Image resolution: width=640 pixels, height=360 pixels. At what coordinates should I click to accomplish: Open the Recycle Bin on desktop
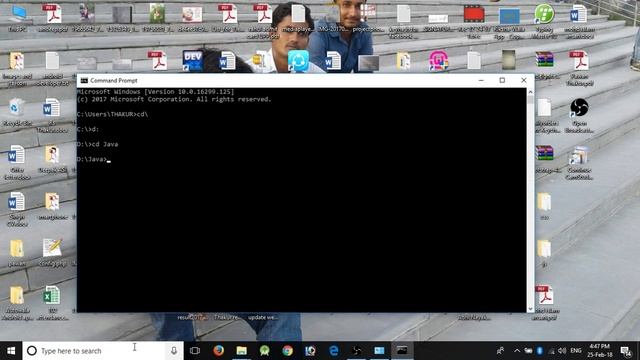[17, 112]
